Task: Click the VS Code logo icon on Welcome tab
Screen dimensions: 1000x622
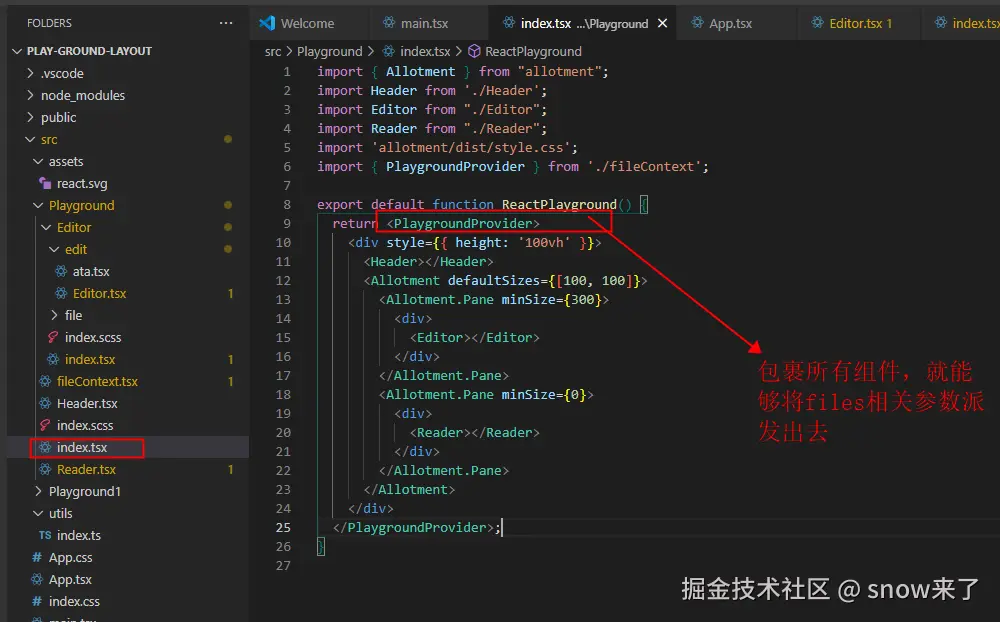Action: [x=267, y=23]
